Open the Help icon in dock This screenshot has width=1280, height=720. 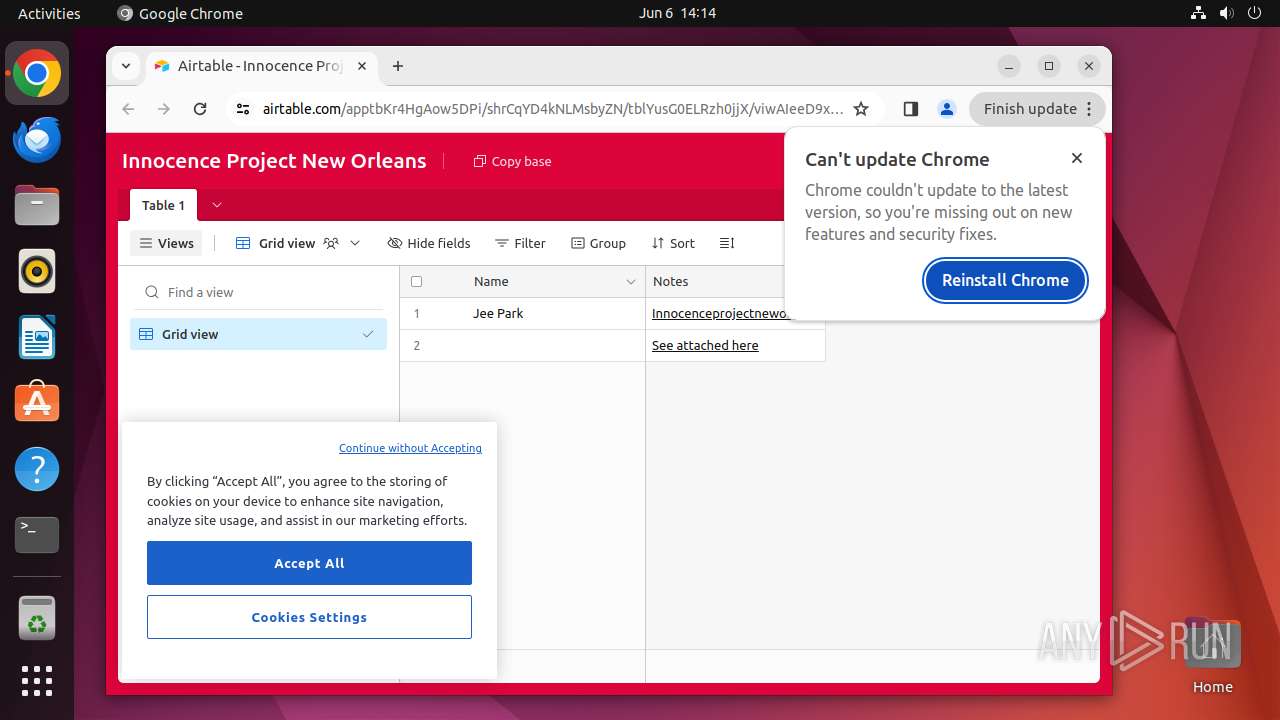click(x=37, y=469)
